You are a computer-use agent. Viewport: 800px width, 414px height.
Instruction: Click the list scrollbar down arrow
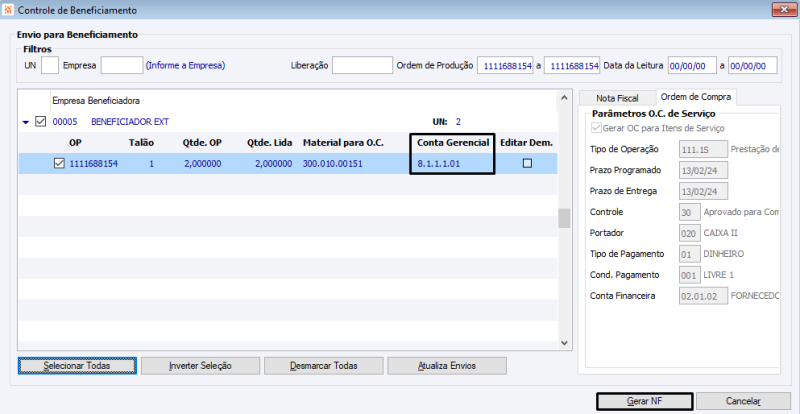(564, 343)
